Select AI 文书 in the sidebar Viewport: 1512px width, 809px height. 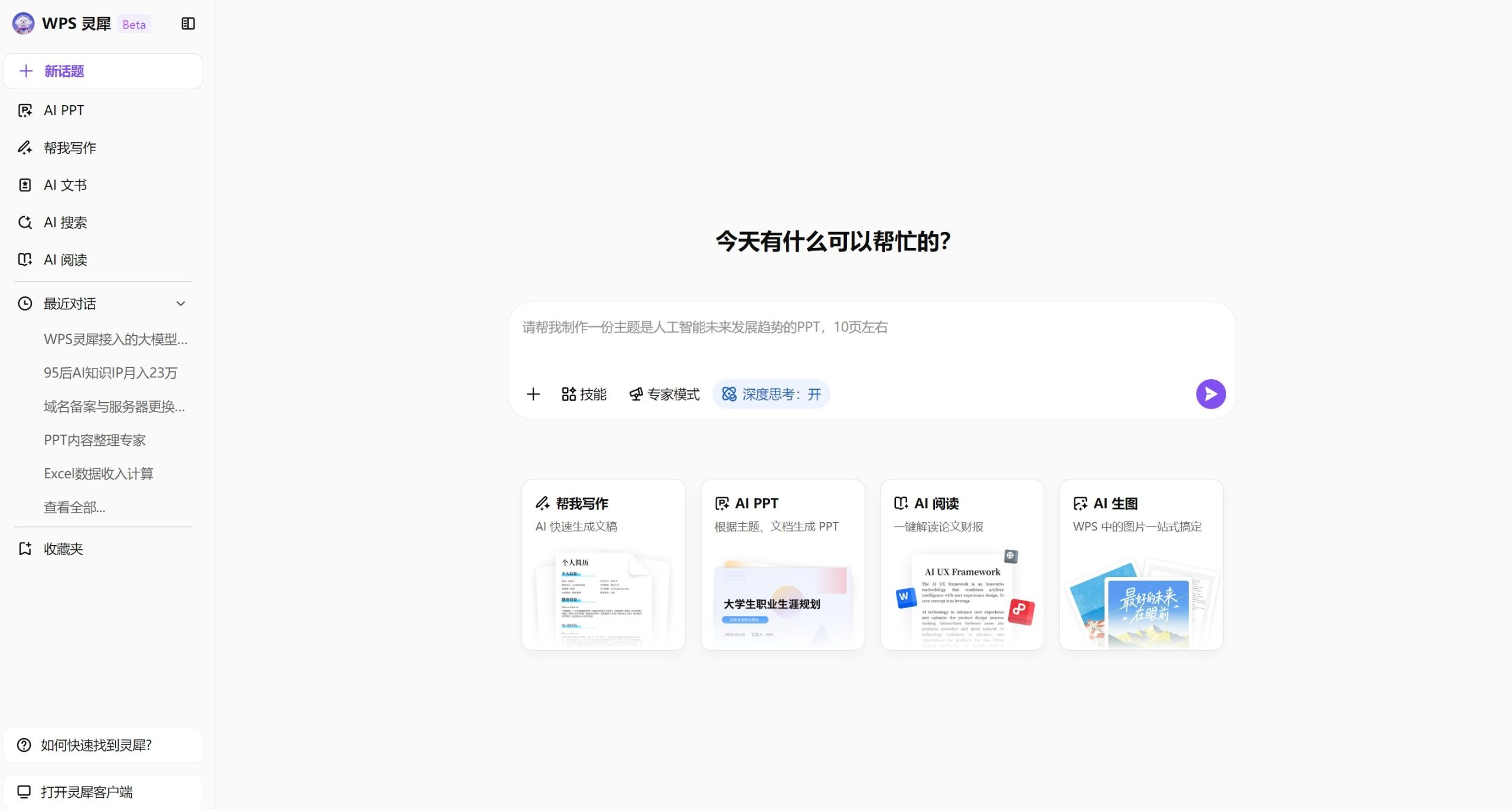pyautogui.click(x=103, y=185)
